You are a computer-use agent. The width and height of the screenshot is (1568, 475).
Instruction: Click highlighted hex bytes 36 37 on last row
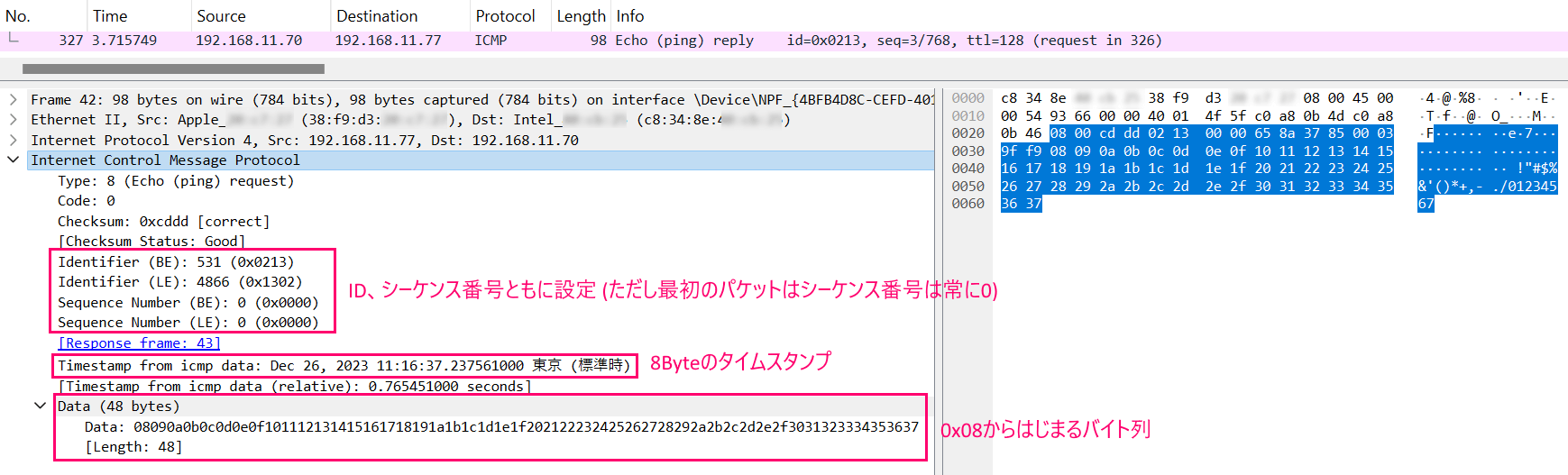[x=1021, y=204]
